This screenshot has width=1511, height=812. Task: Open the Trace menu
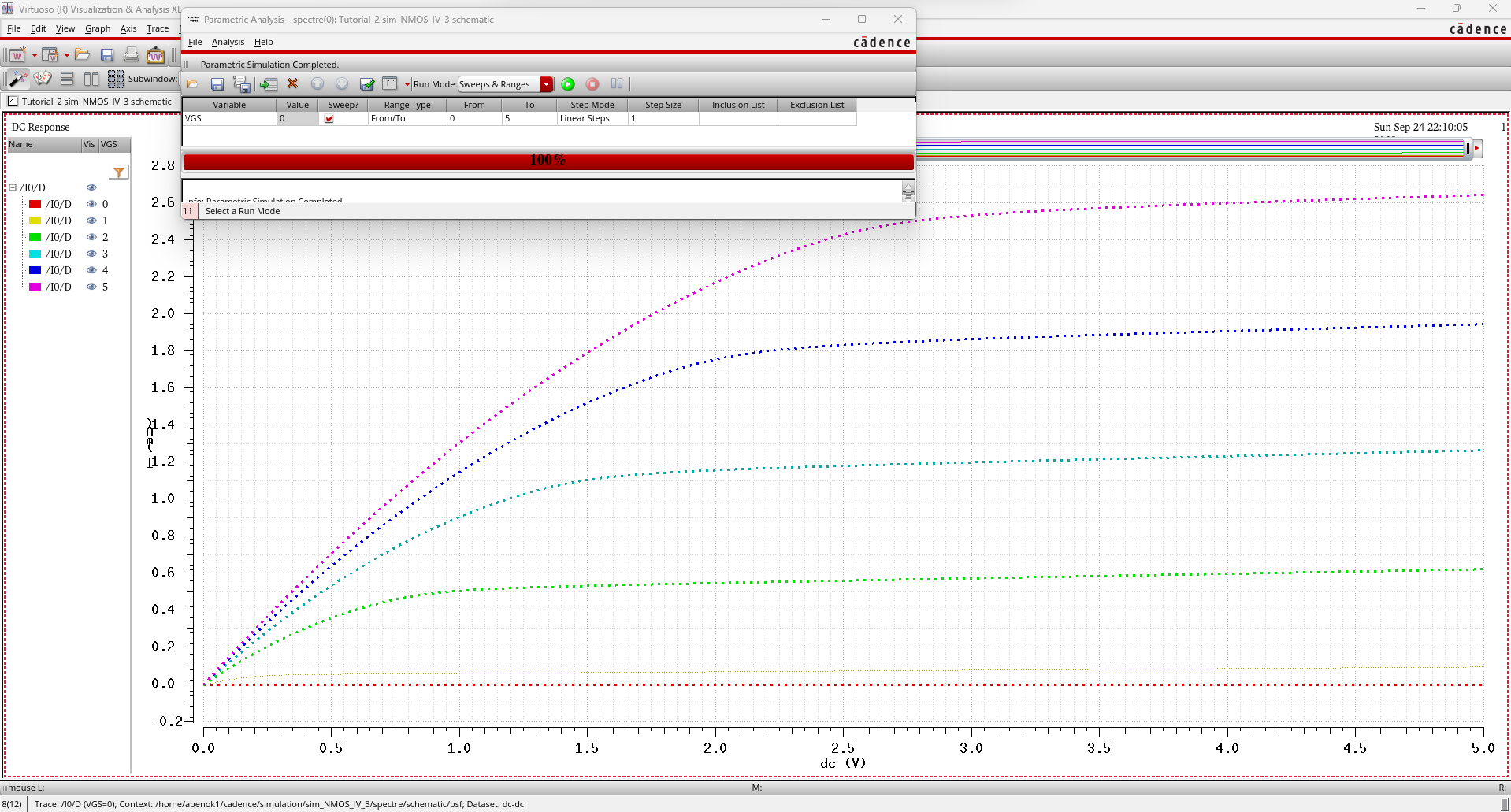coord(158,28)
